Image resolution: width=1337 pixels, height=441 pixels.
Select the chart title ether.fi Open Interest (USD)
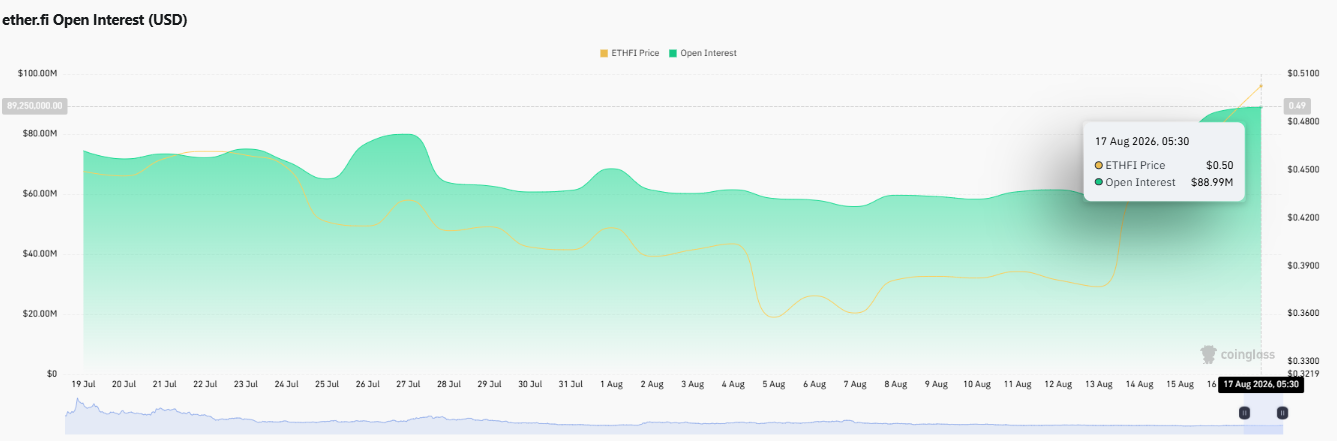click(95, 19)
